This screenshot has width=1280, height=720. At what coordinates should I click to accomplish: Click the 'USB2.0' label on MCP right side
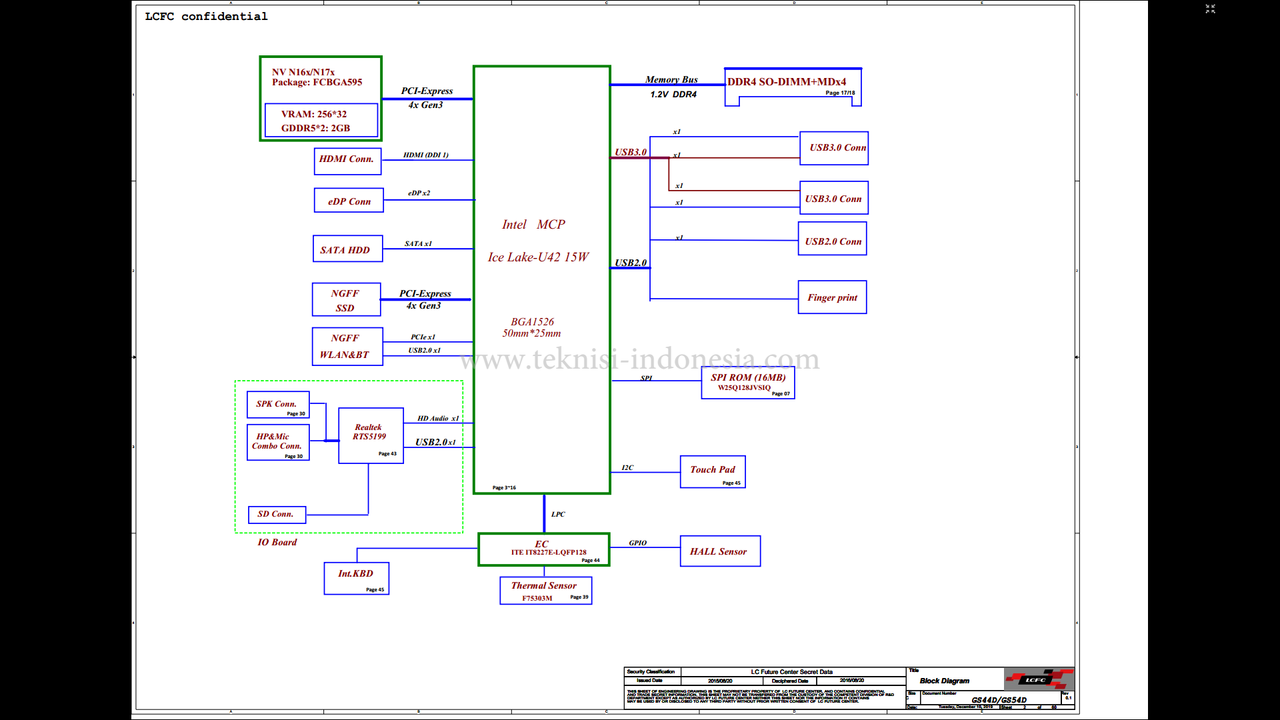tap(630, 263)
